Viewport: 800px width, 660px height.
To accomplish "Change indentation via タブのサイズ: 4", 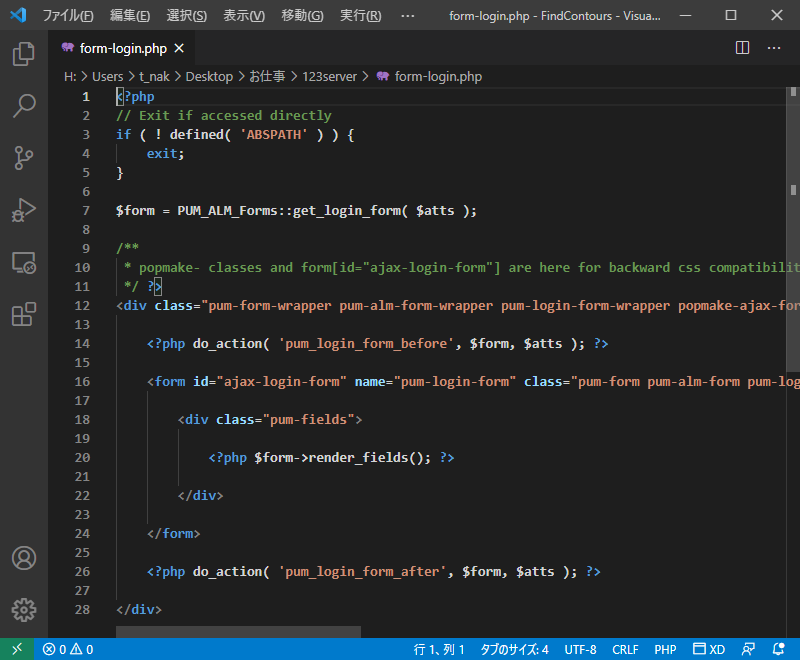I will [x=514, y=649].
